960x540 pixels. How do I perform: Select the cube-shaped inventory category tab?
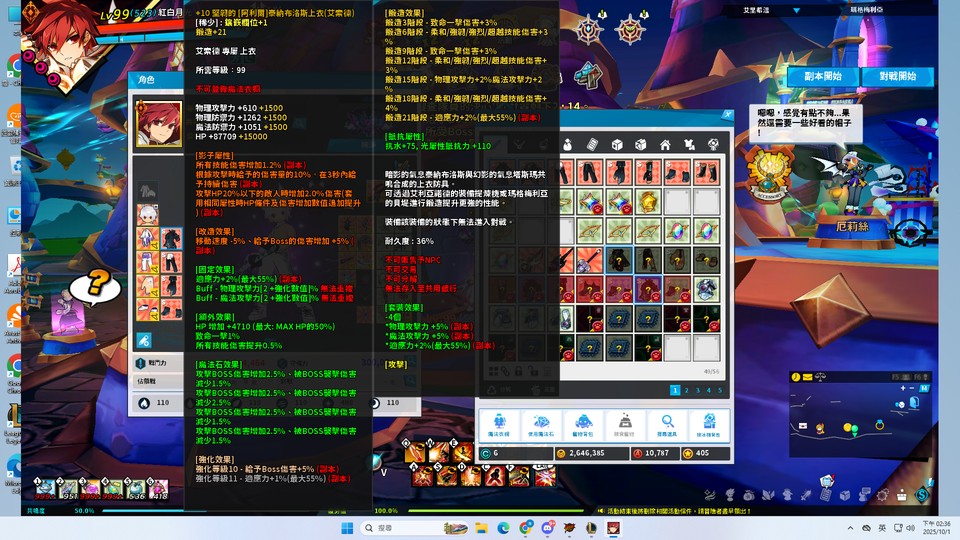617,145
